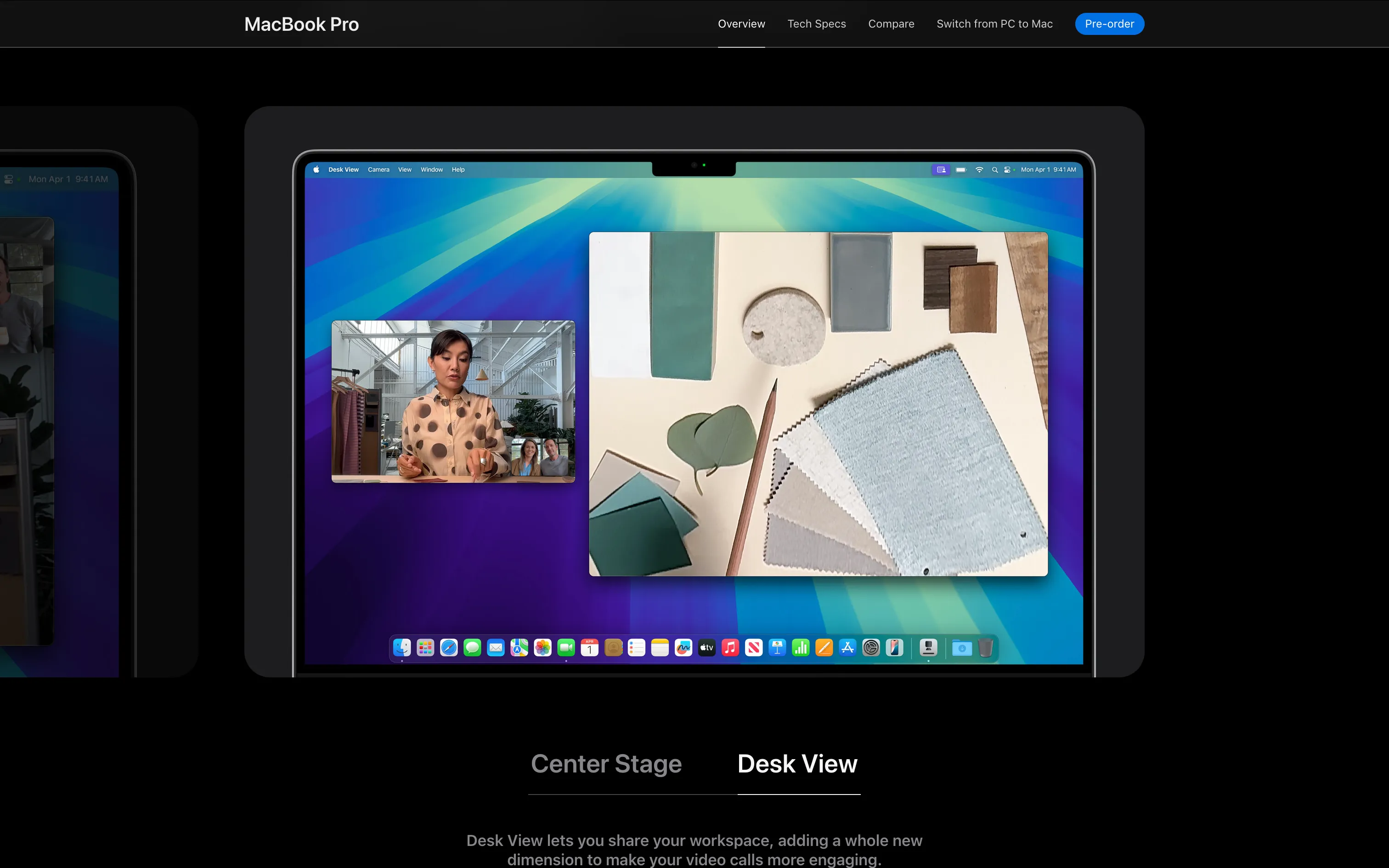Open the Camera menu in Desk View
This screenshot has width=1389, height=868.
tap(378, 169)
